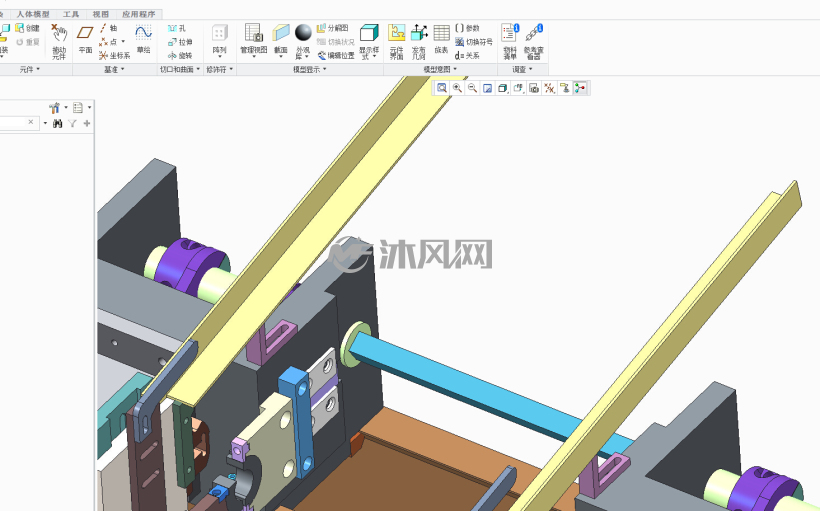Click the model tree filter funnel
820x511 pixels.
(72, 123)
